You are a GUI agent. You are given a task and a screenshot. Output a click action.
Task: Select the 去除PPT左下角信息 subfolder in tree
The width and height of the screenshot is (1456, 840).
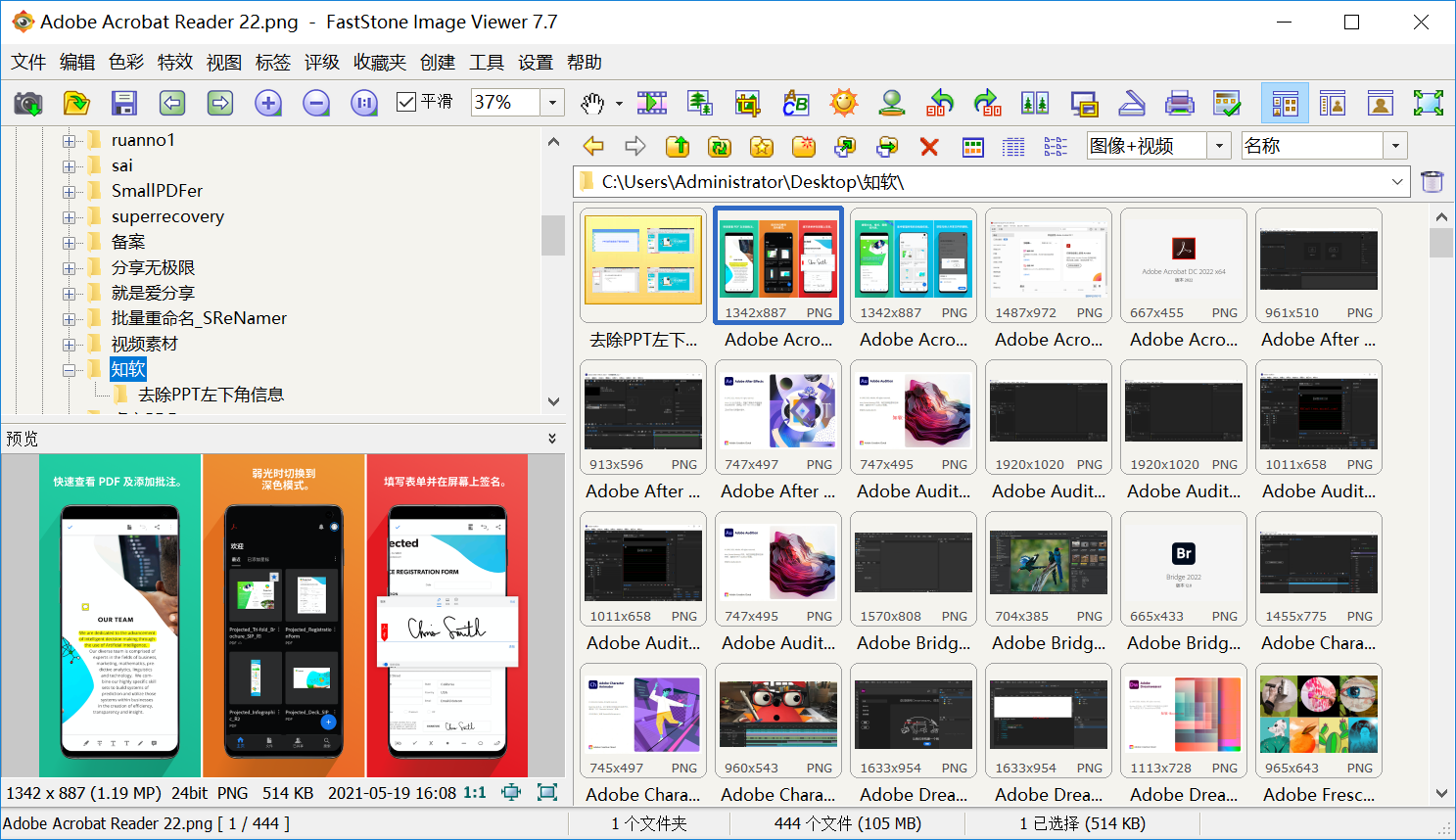211,395
